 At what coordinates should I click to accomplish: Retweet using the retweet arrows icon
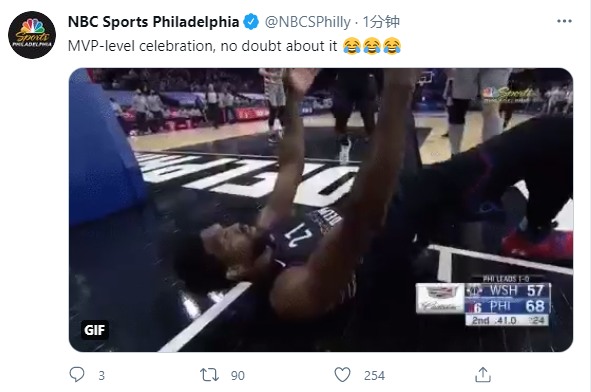tap(209, 375)
